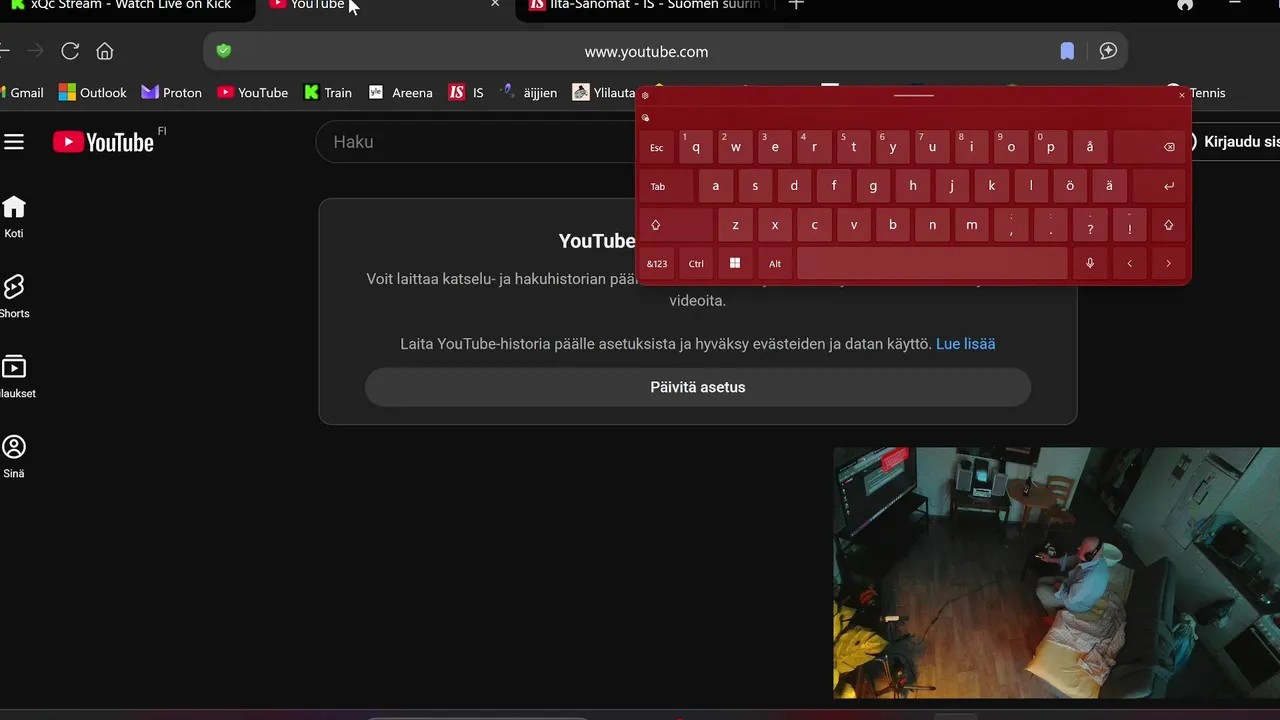Open keyboard settings gear icon
Viewport: 1280px width, 720px height.
click(645, 95)
